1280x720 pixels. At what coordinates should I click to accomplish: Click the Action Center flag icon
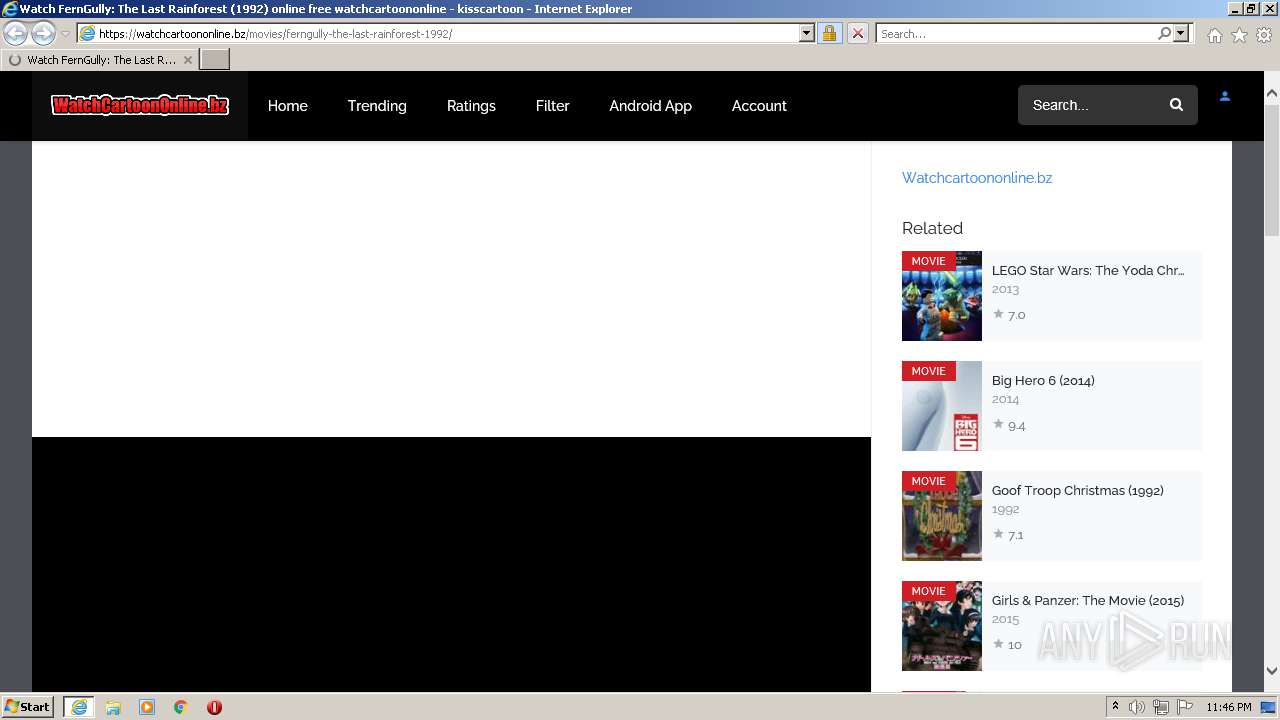(1185, 707)
